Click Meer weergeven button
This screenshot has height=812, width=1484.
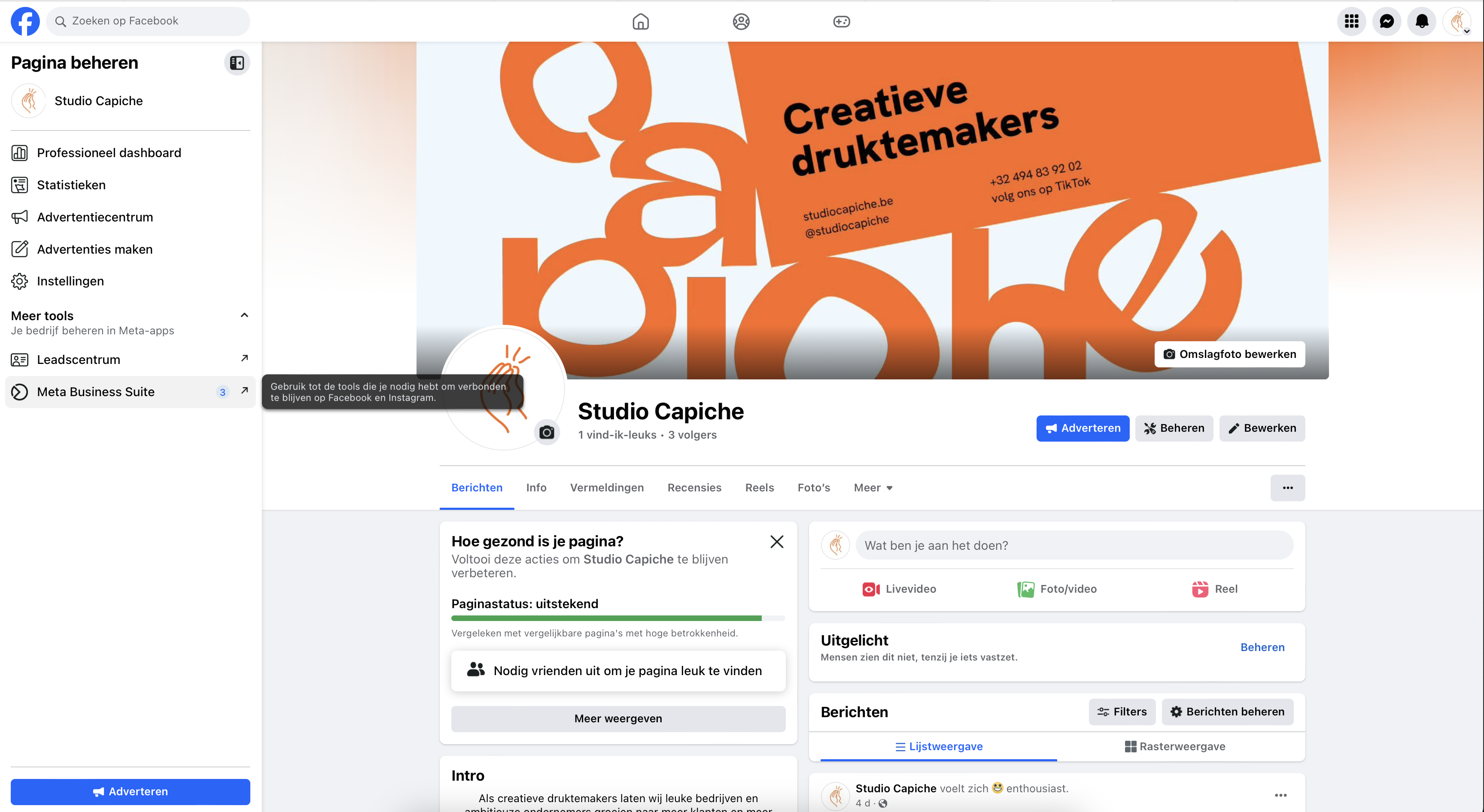point(618,719)
